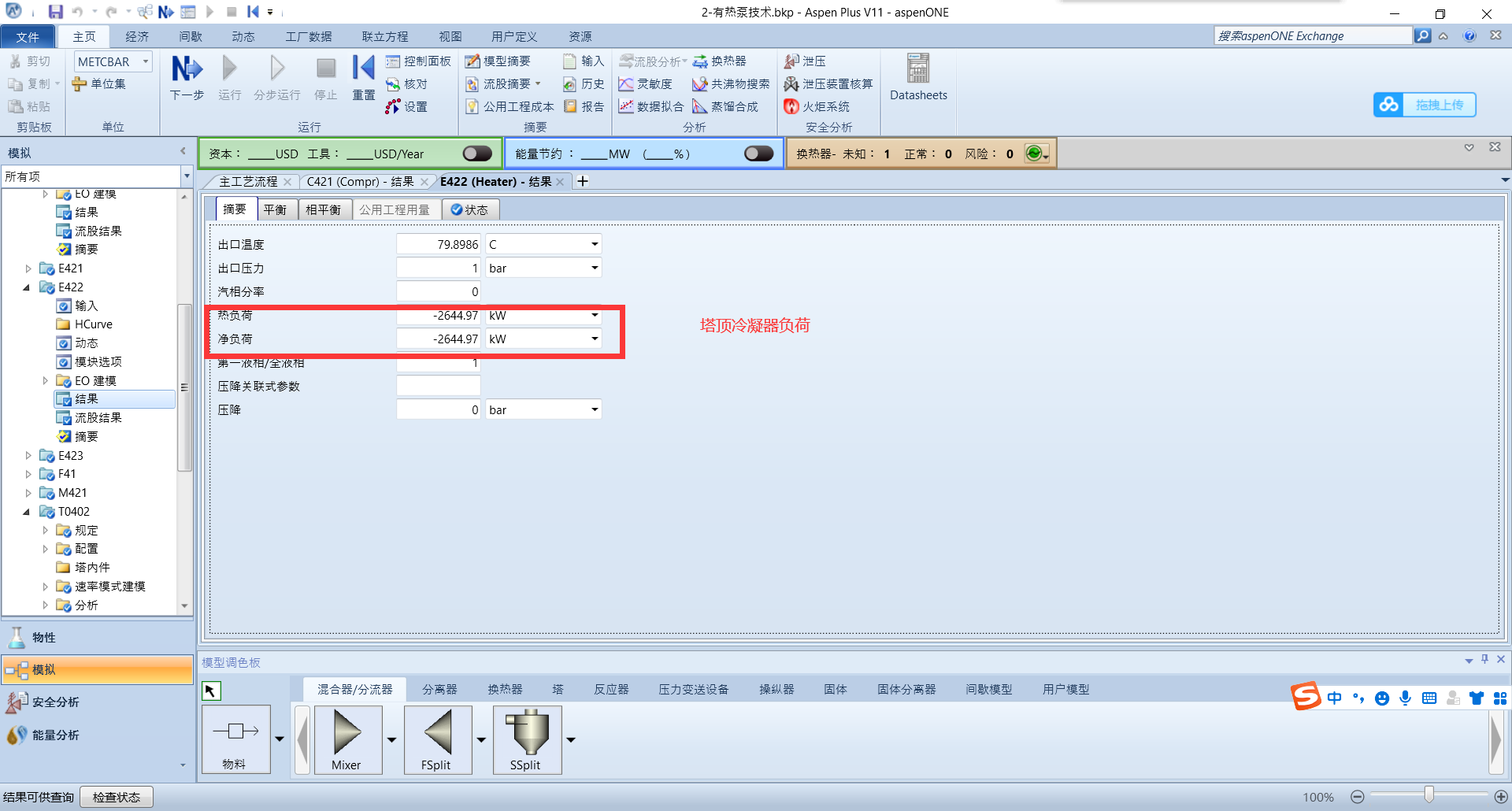This screenshot has height=811, width=1512.
Task: Expand the M421 tree node
Action: (x=29, y=493)
